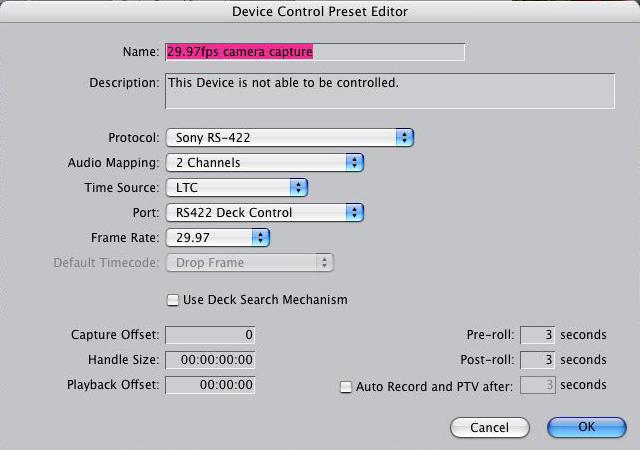Image resolution: width=640 pixels, height=450 pixels.
Task: Confirm the preset with the OK button
Action: point(587,427)
